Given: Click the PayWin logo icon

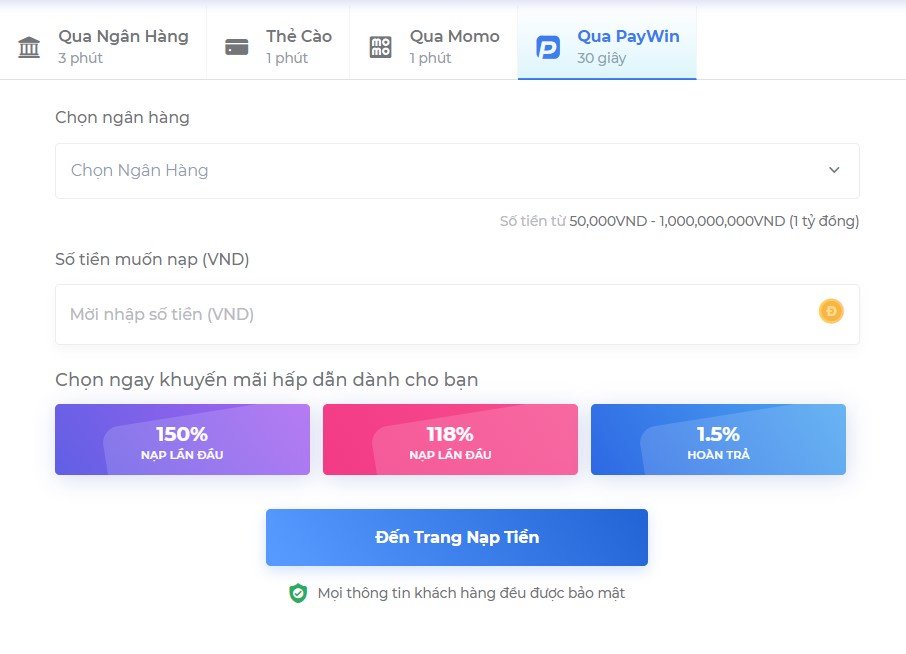Looking at the screenshot, I should 548,47.
